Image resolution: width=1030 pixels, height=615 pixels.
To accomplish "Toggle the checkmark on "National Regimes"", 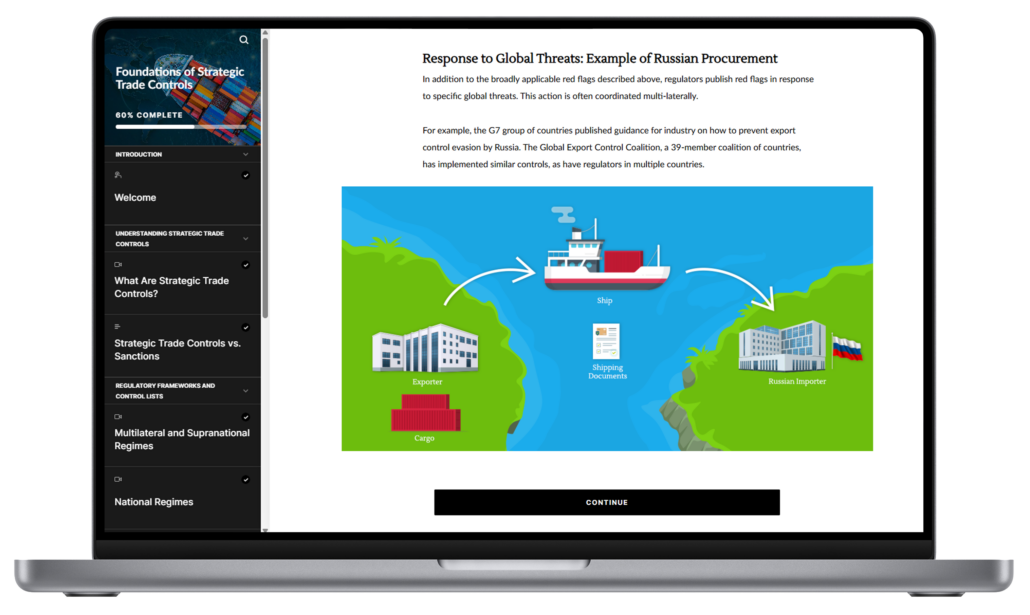I will (x=245, y=479).
